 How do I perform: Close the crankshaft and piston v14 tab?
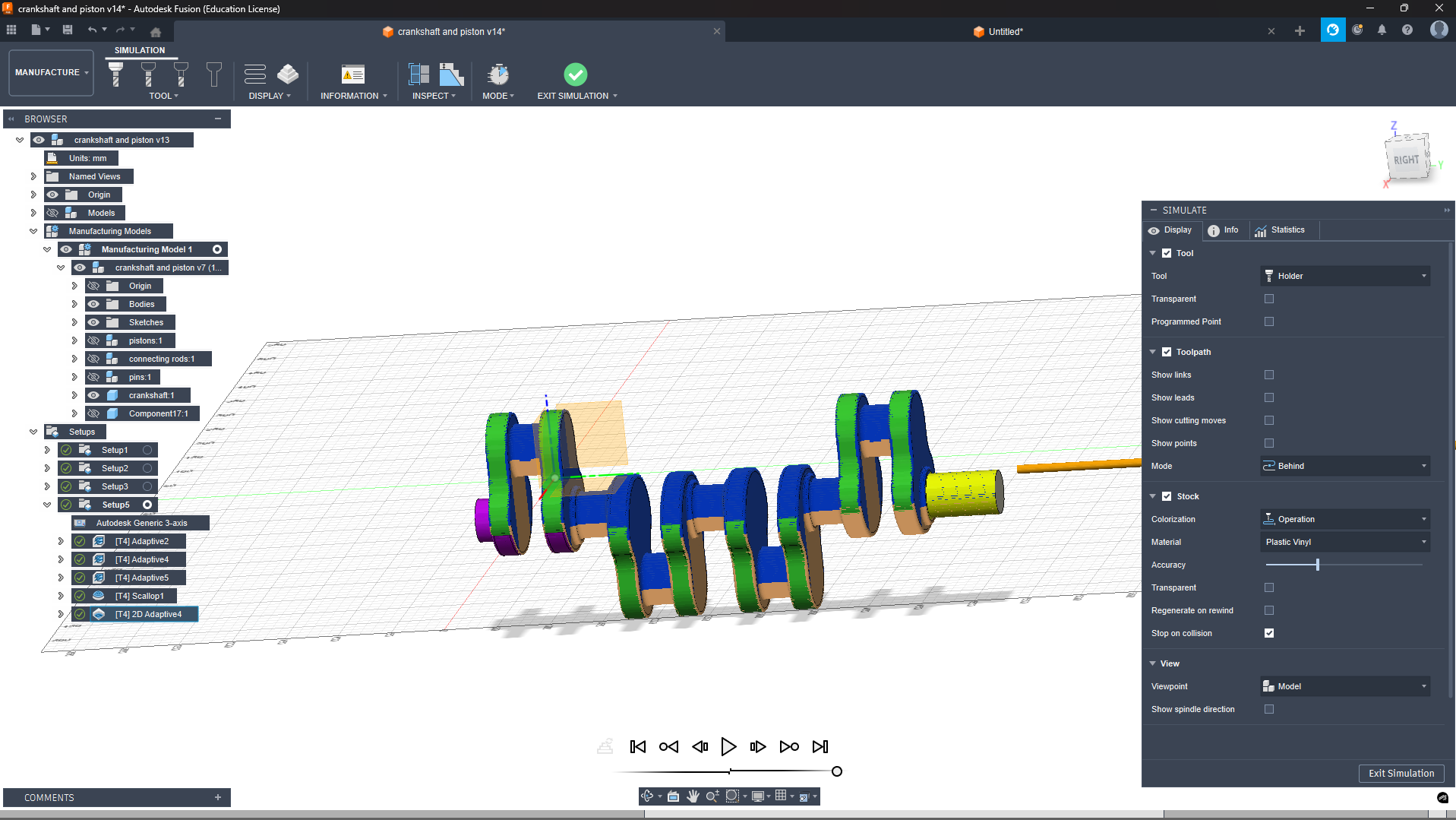pos(716,31)
